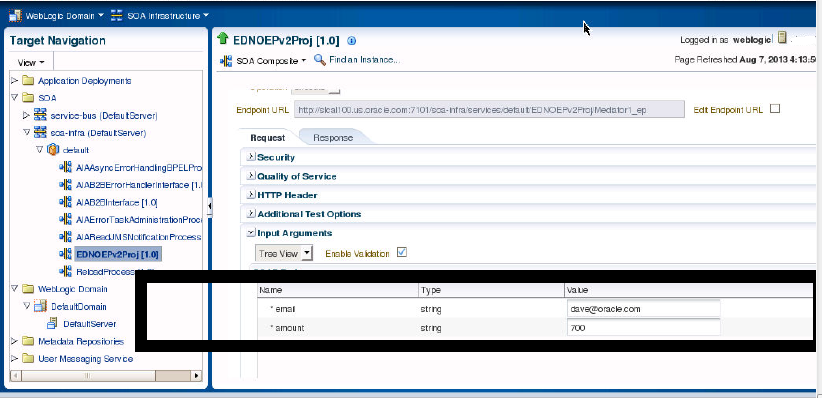The image size is (822, 398).
Task: Click the User Messaging Service folder icon
Action: [x=28, y=359]
